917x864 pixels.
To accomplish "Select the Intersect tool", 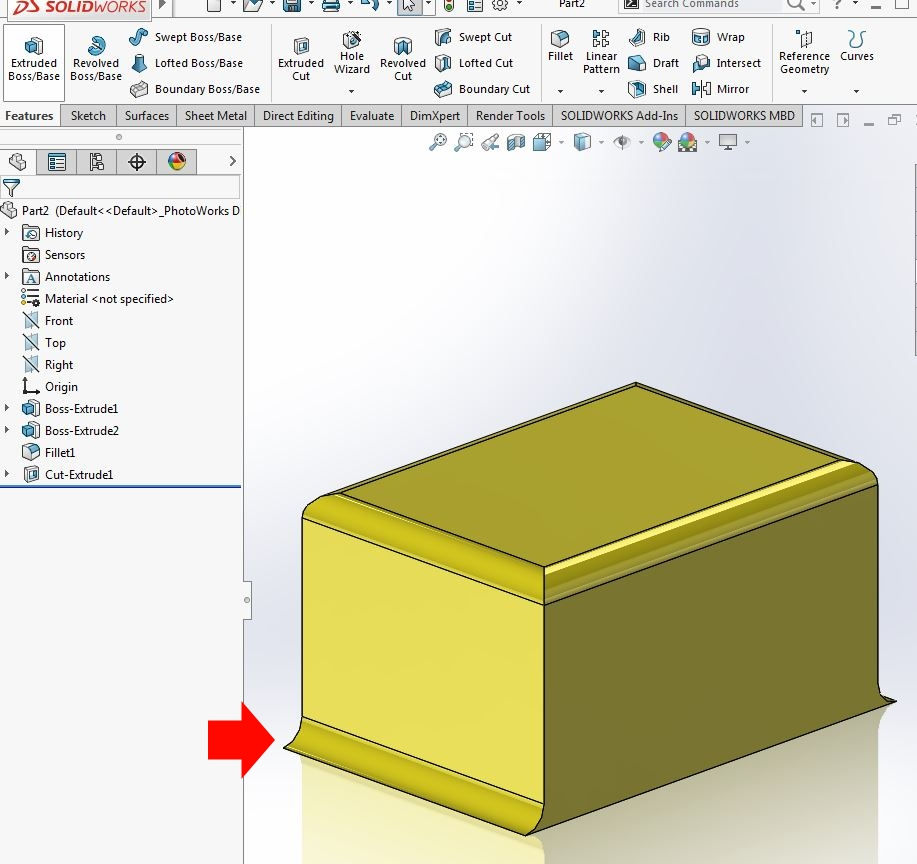I will point(726,63).
